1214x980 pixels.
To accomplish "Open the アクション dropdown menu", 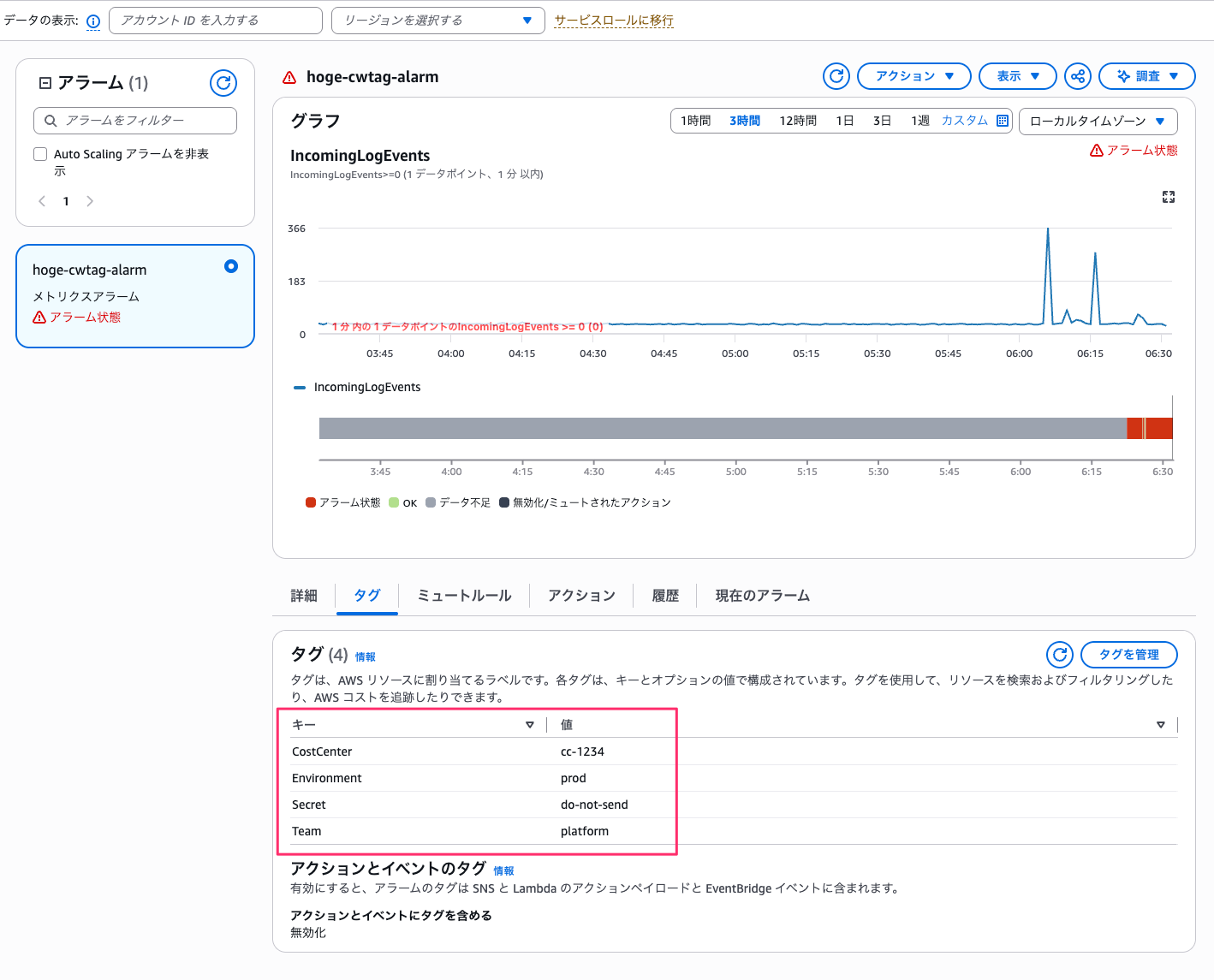I will [914, 76].
